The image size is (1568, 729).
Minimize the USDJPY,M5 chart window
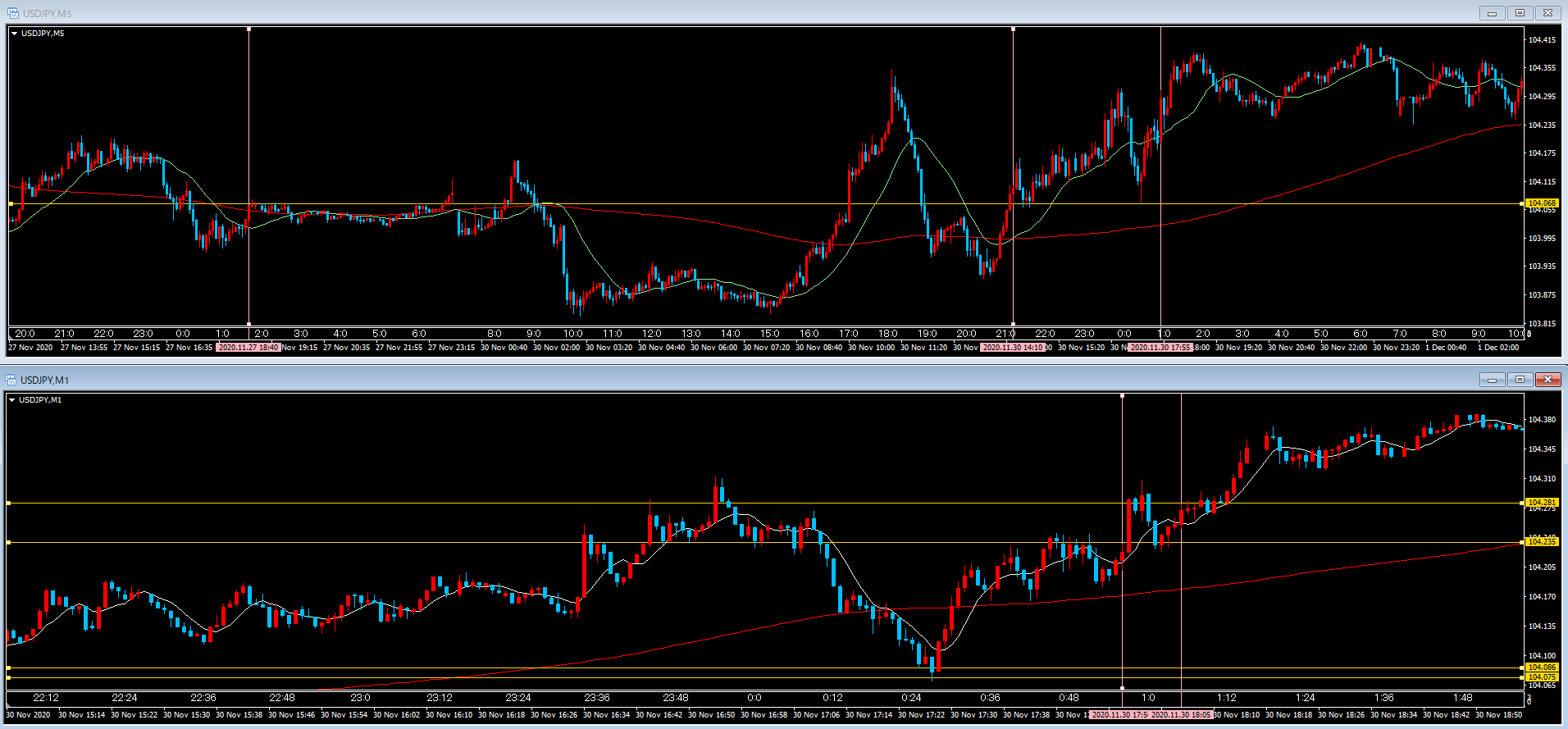click(x=1492, y=13)
